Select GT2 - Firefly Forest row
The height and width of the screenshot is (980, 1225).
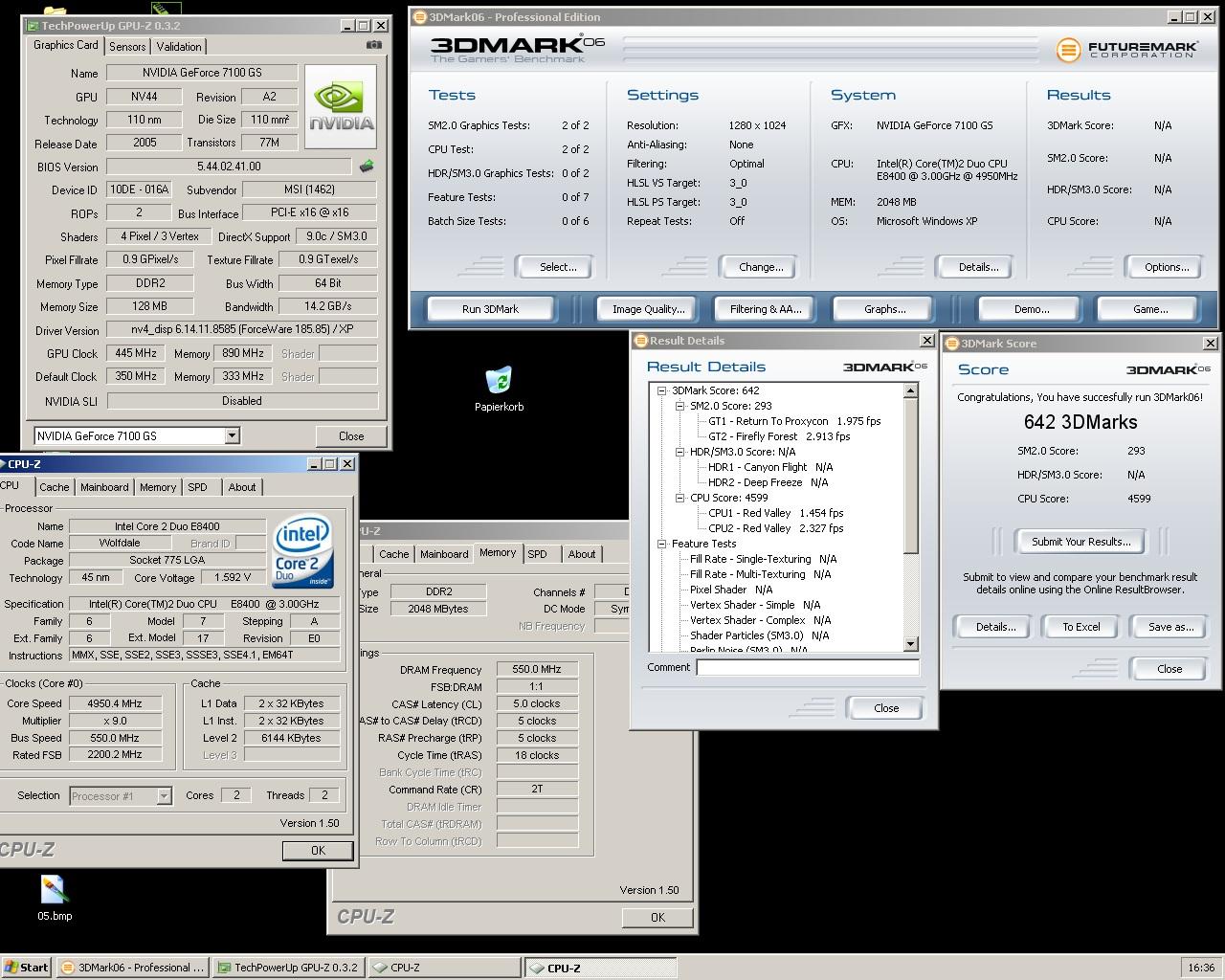[779, 436]
